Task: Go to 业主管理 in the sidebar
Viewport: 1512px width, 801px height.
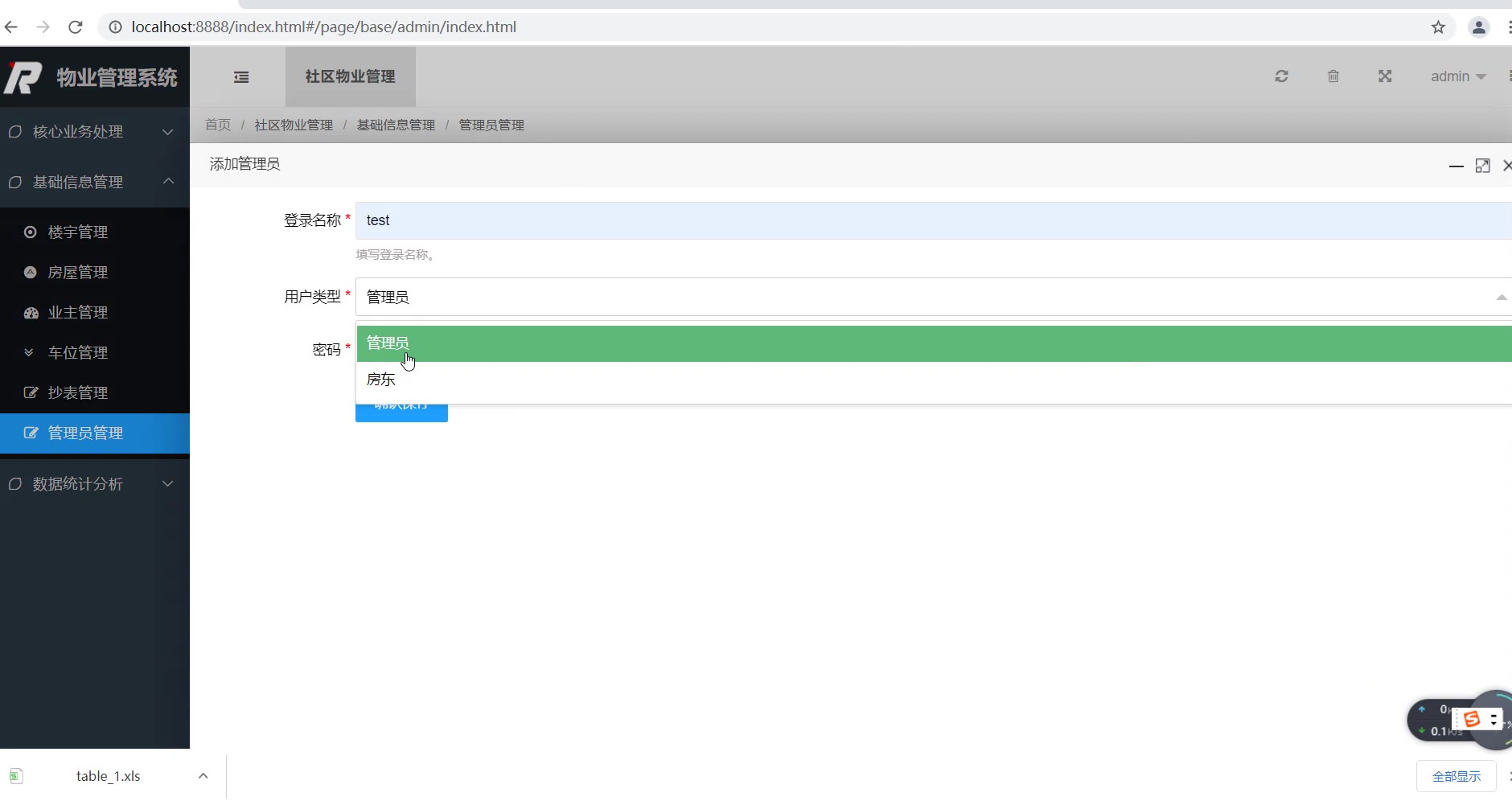Action: click(95, 313)
